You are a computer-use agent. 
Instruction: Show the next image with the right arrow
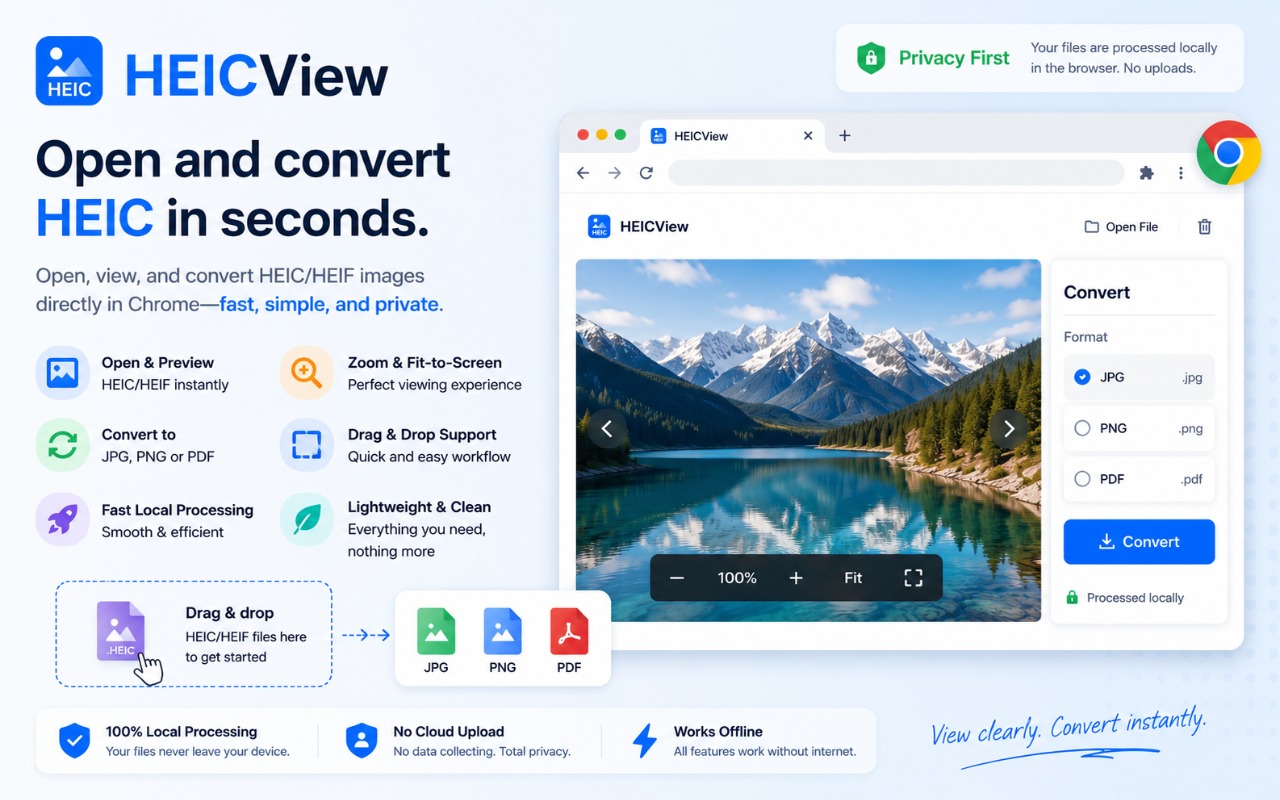click(x=1009, y=429)
